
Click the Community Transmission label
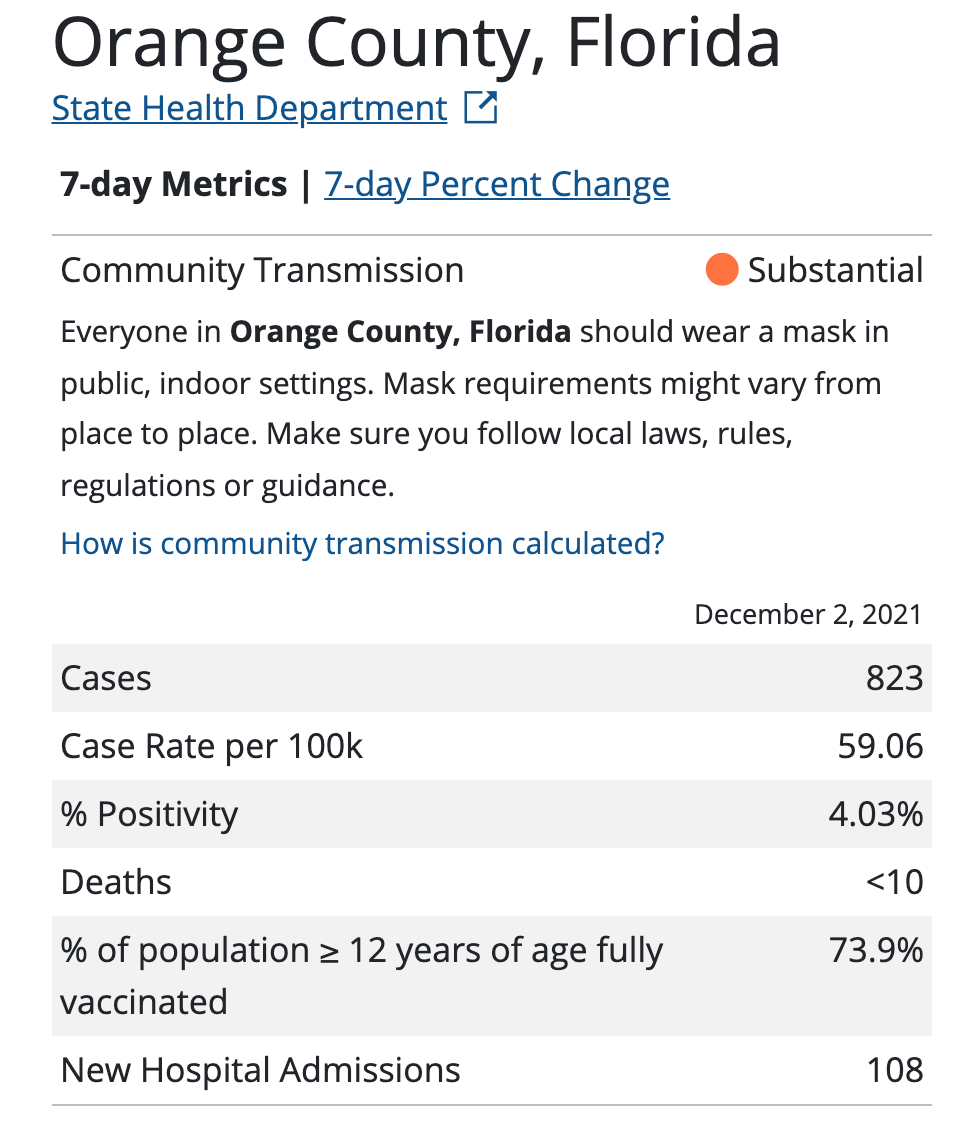(262, 271)
